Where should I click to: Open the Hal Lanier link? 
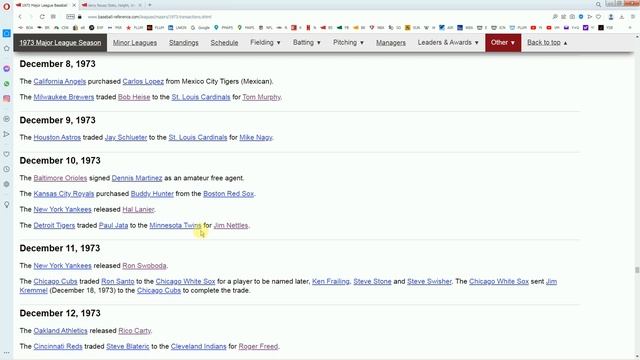click(x=138, y=209)
